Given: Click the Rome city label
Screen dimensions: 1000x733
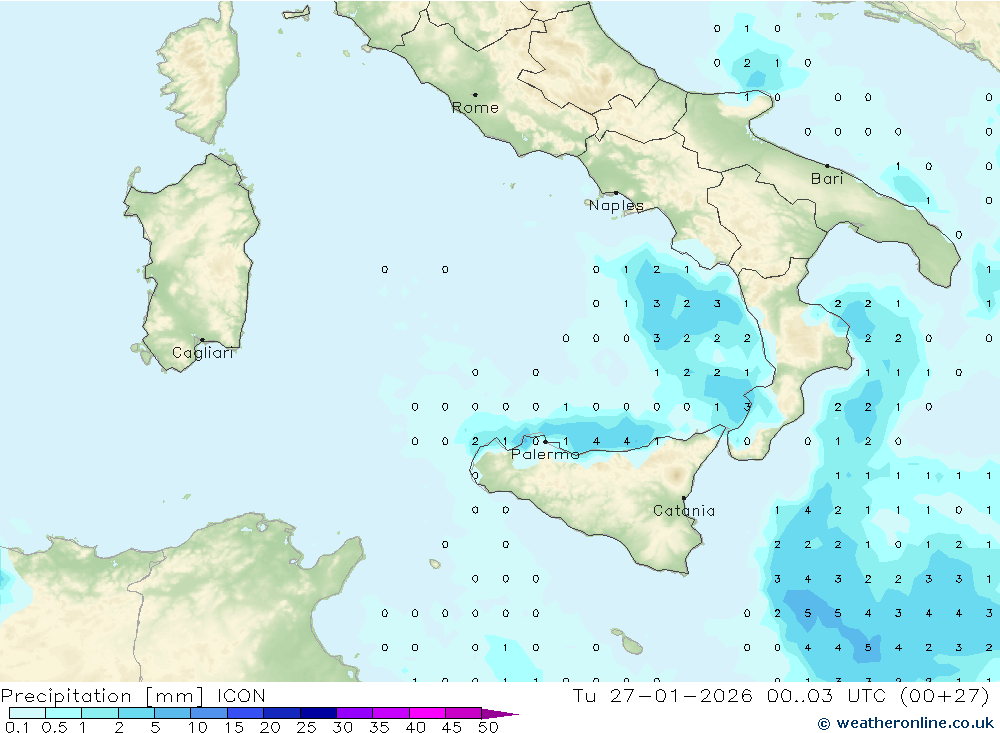Looking at the screenshot, I should pyautogui.click(x=475, y=108).
